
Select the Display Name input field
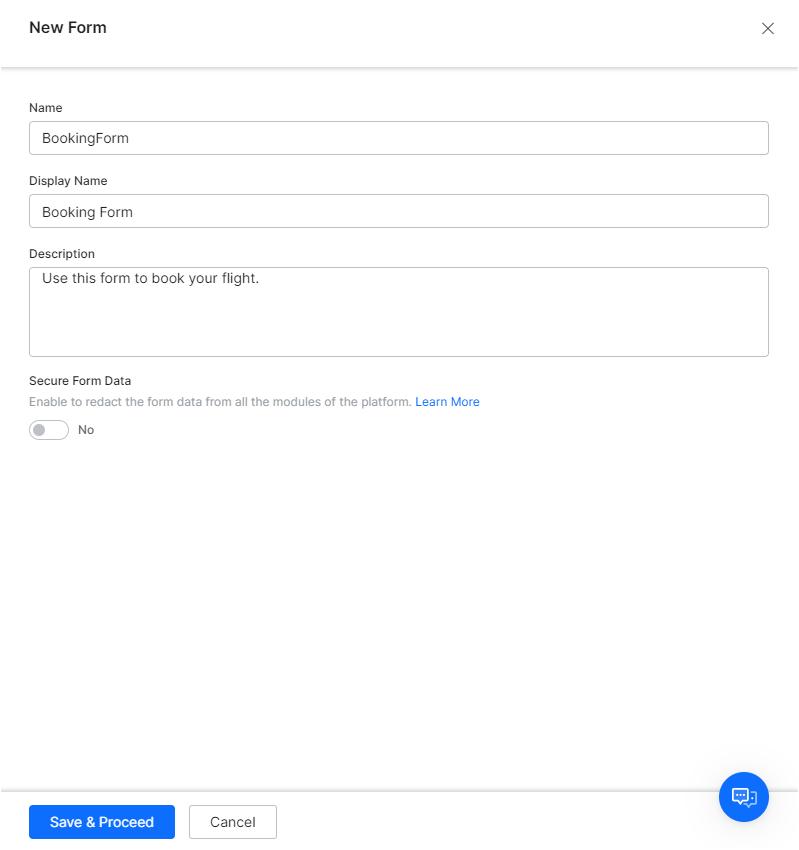coord(399,211)
